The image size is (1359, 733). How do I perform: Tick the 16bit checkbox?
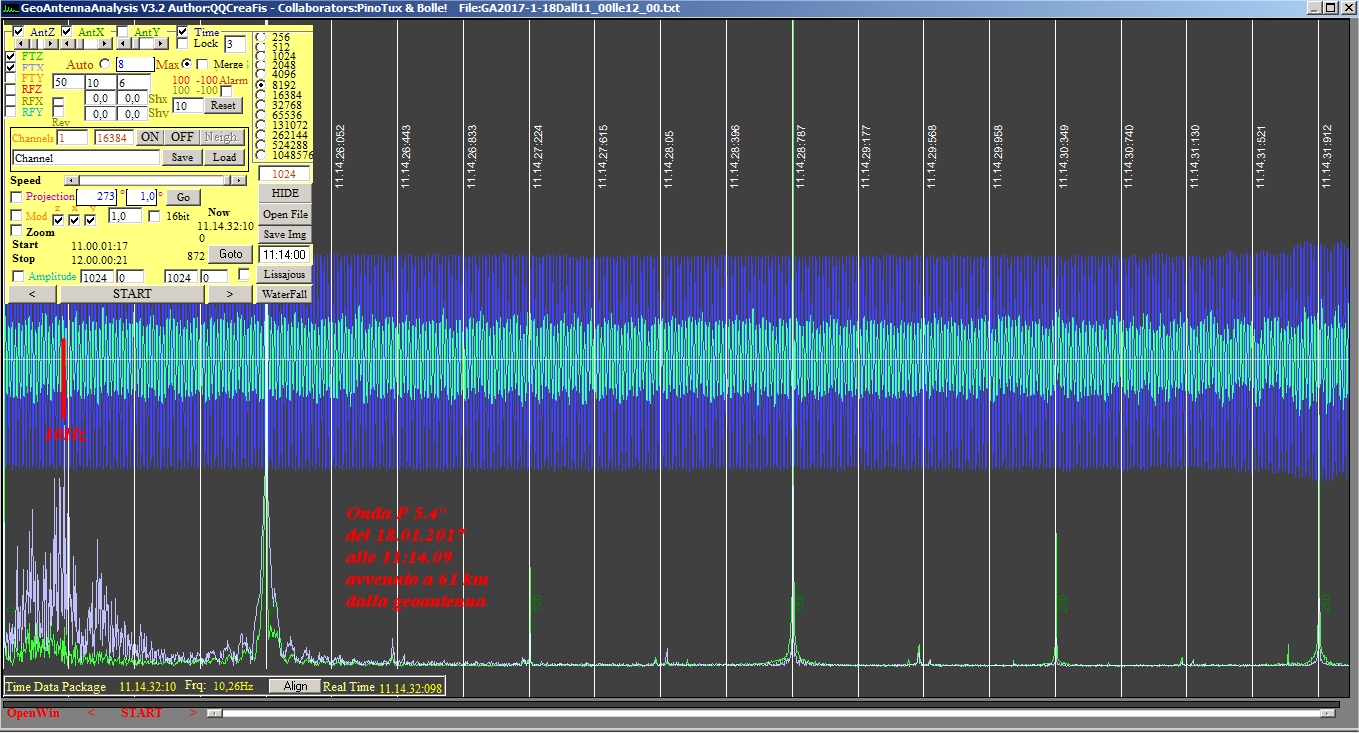click(154, 216)
